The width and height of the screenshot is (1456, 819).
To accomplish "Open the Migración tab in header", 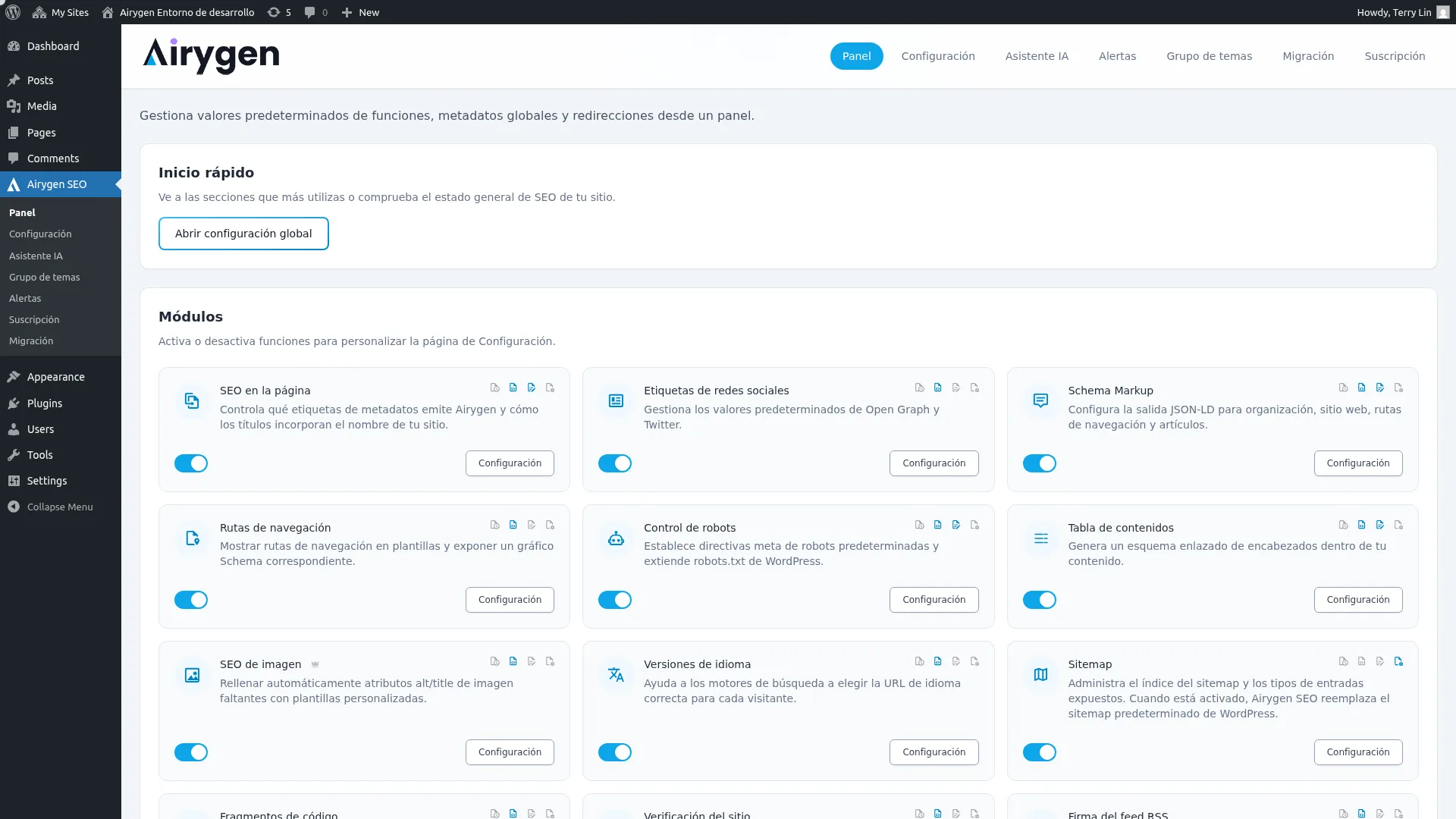I will tap(1307, 56).
